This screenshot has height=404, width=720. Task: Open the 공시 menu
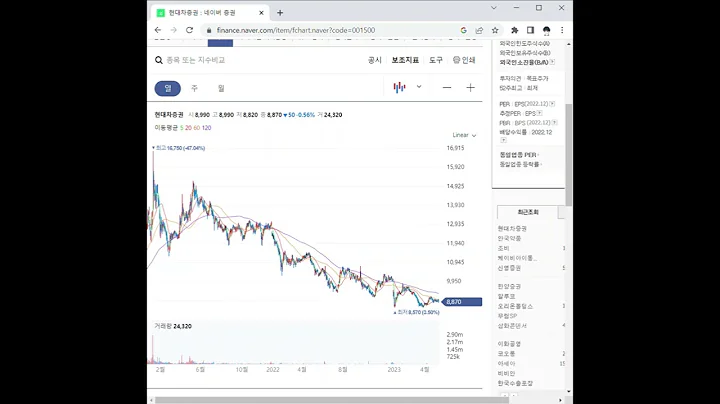[375, 60]
